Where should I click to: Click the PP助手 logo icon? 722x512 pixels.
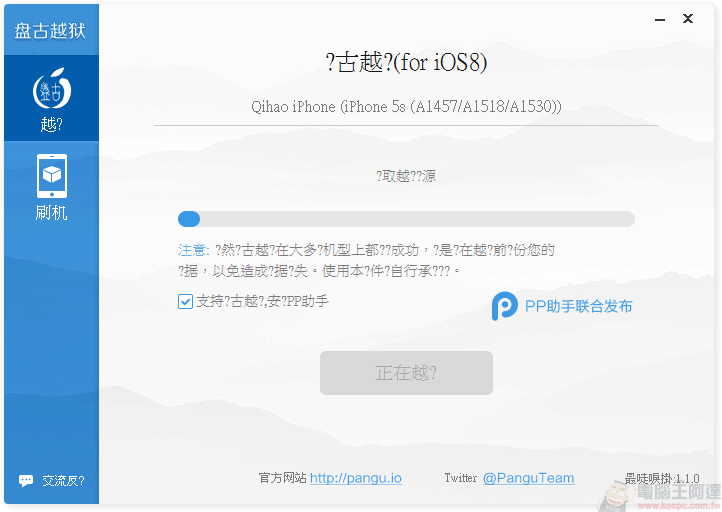point(504,306)
